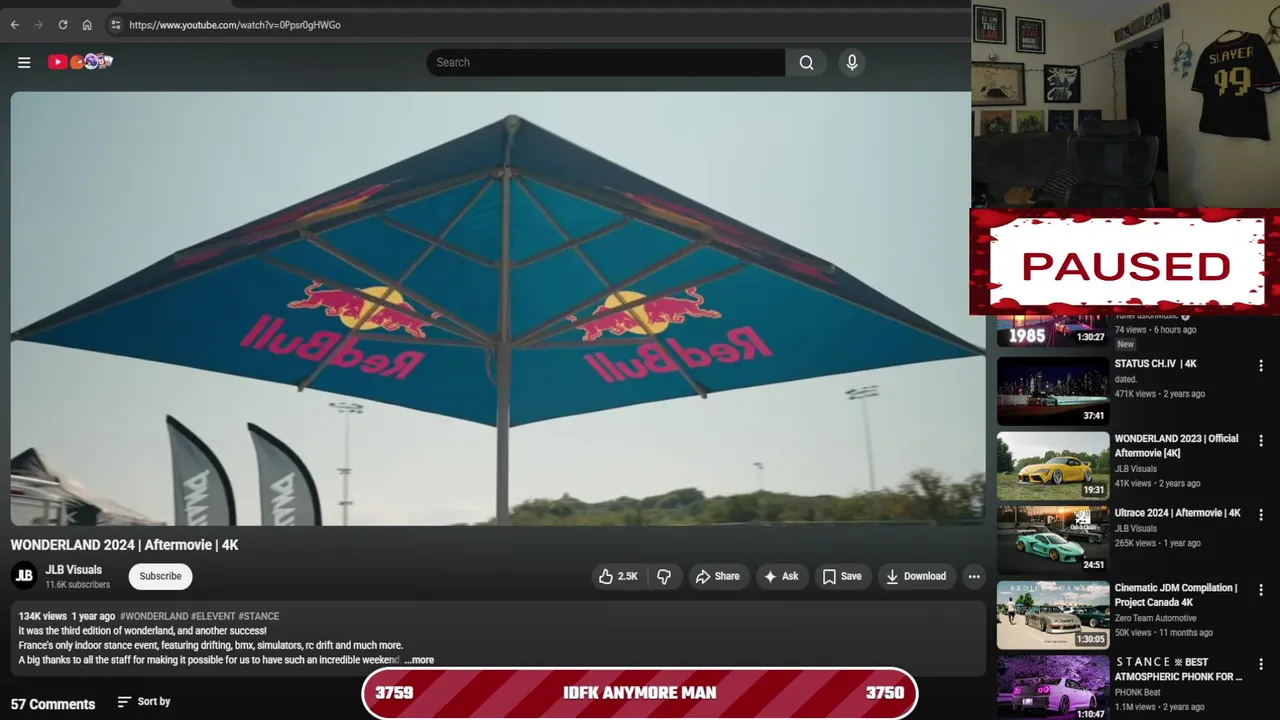Click the YouTube logo
1280x720 pixels.
click(x=80, y=62)
